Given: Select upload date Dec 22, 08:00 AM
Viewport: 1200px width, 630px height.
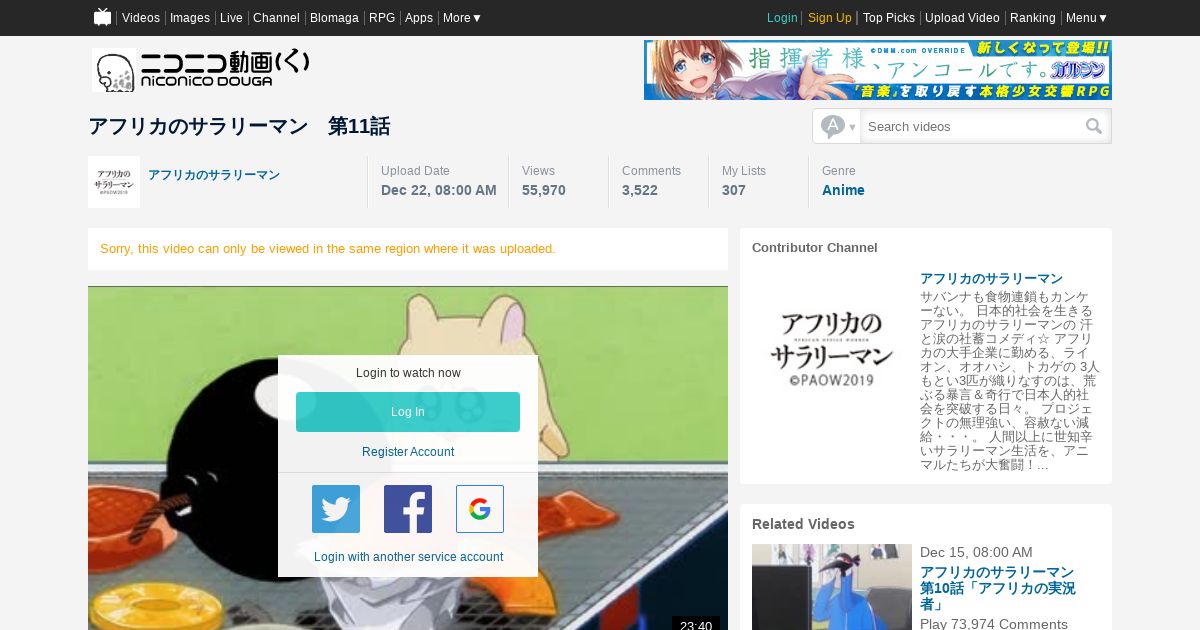Looking at the screenshot, I should click(x=439, y=190).
